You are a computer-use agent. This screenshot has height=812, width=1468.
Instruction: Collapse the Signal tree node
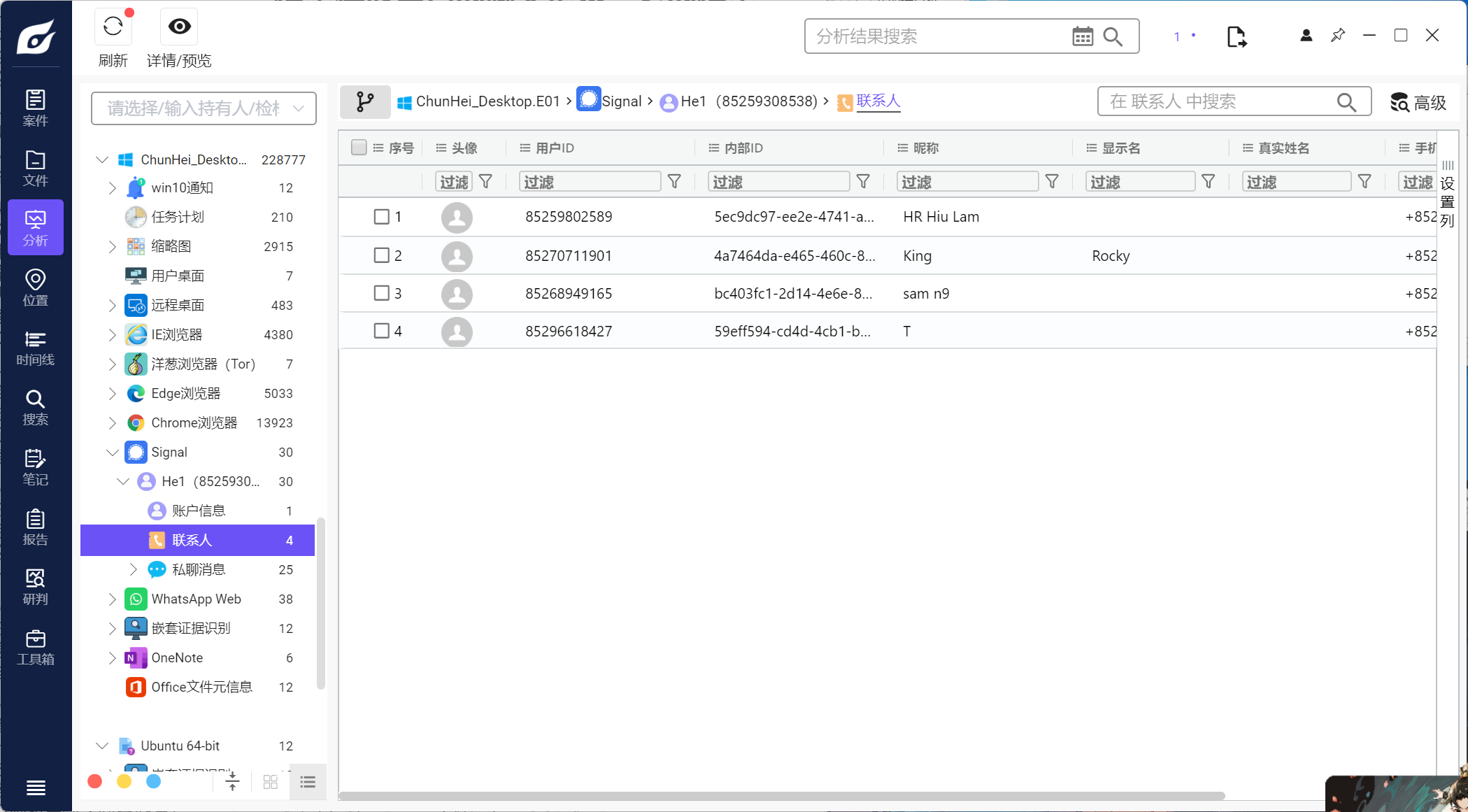tap(112, 453)
